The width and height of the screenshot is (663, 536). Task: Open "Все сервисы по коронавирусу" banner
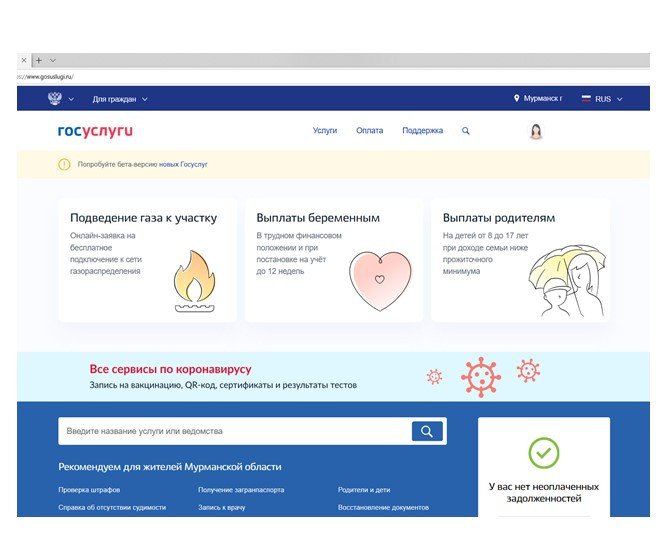tap(333, 377)
